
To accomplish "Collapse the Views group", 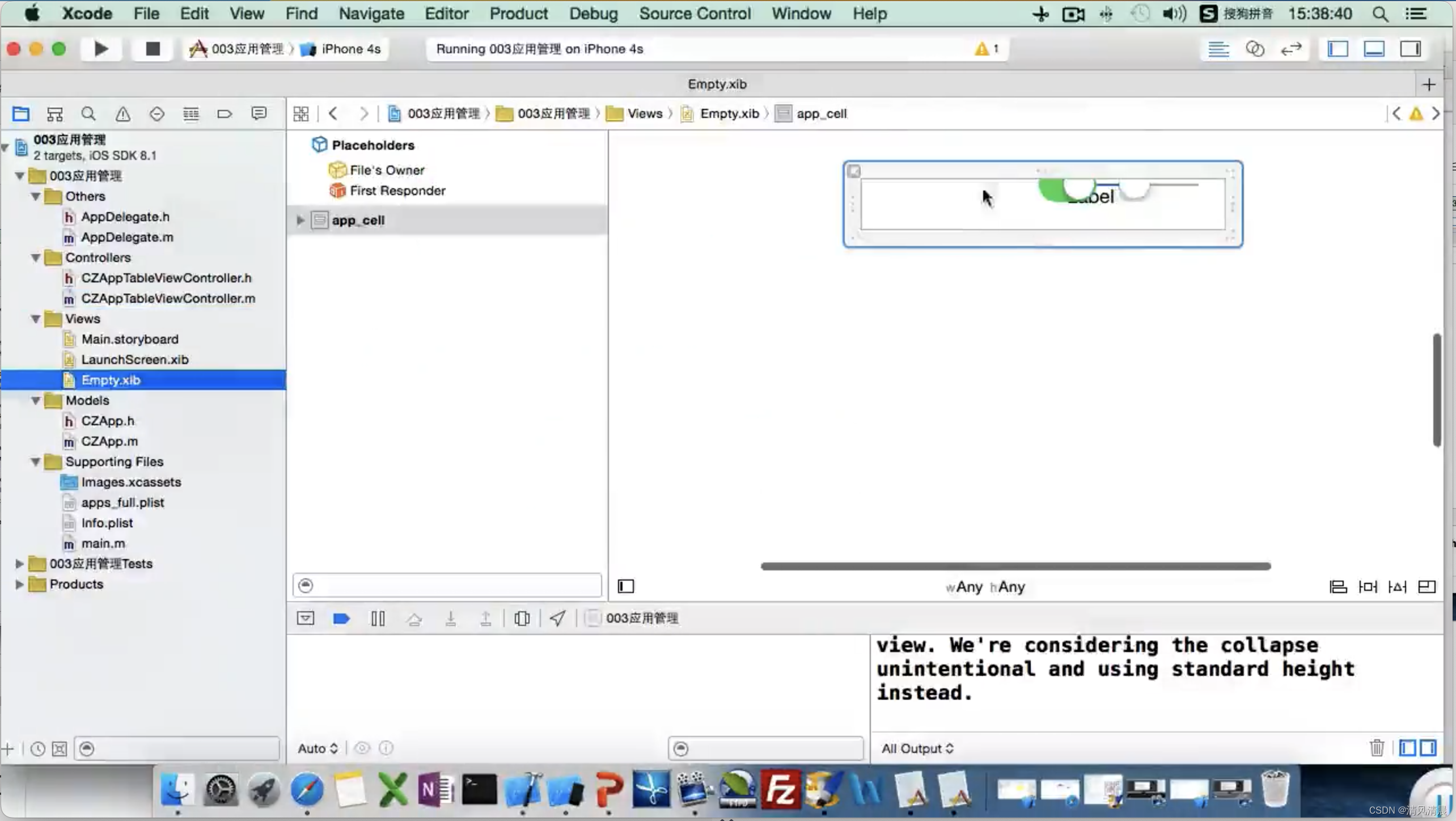I will click(36, 319).
